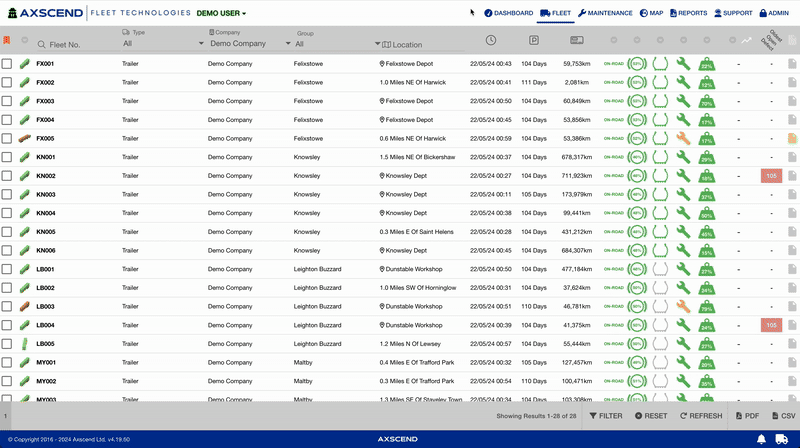
Task: Open the Maintenance menu item
Action: coord(605,13)
